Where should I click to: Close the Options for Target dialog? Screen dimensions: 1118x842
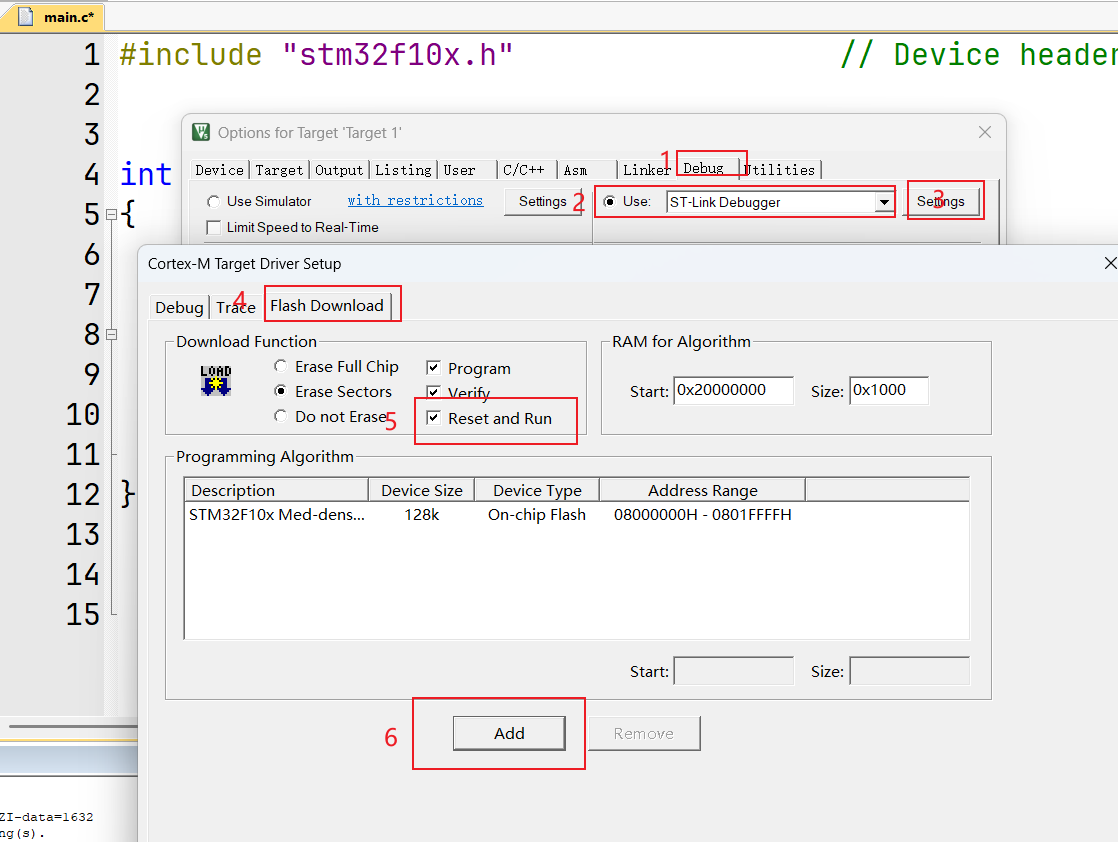pos(985,133)
